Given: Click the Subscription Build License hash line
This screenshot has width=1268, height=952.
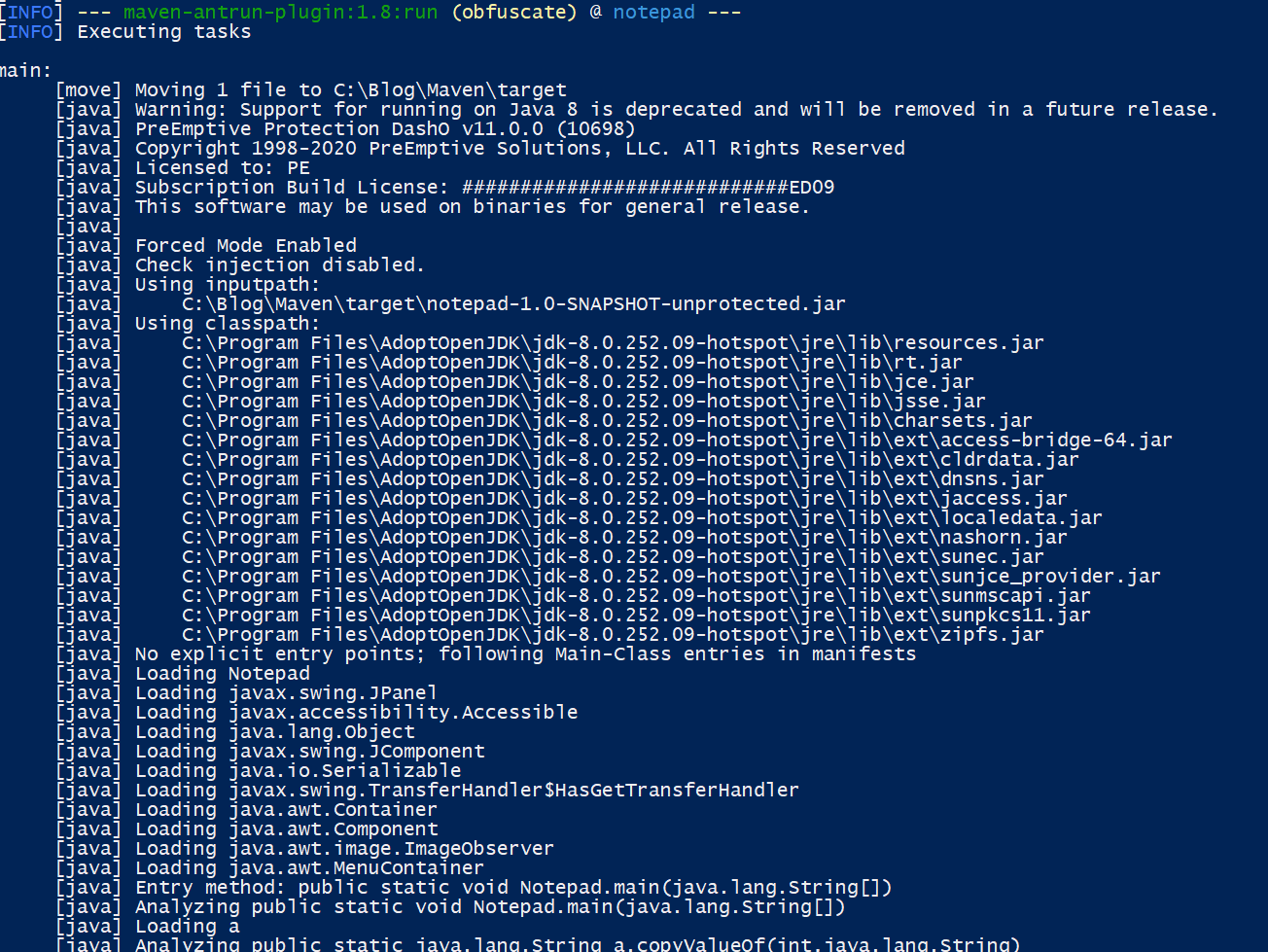Looking at the screenshot, I should tap(484, 188).
